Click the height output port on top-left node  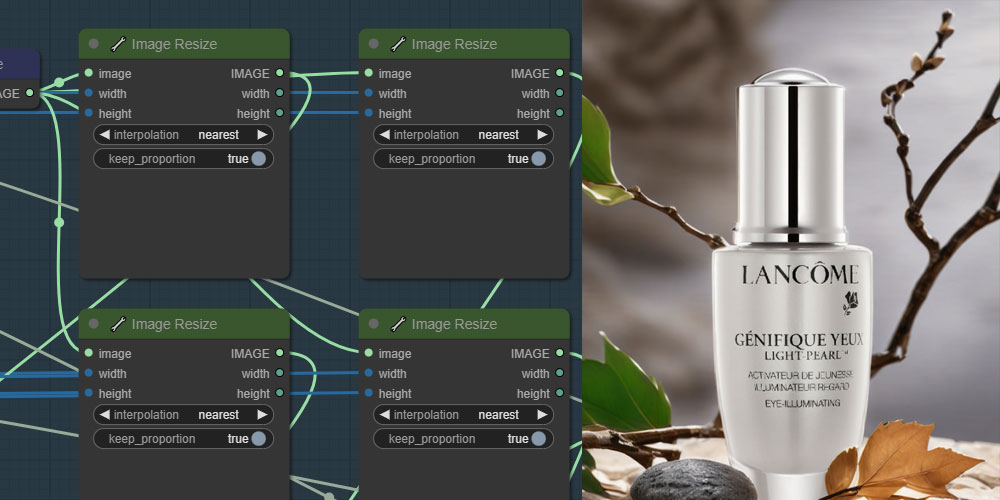(x=279, y=113)
